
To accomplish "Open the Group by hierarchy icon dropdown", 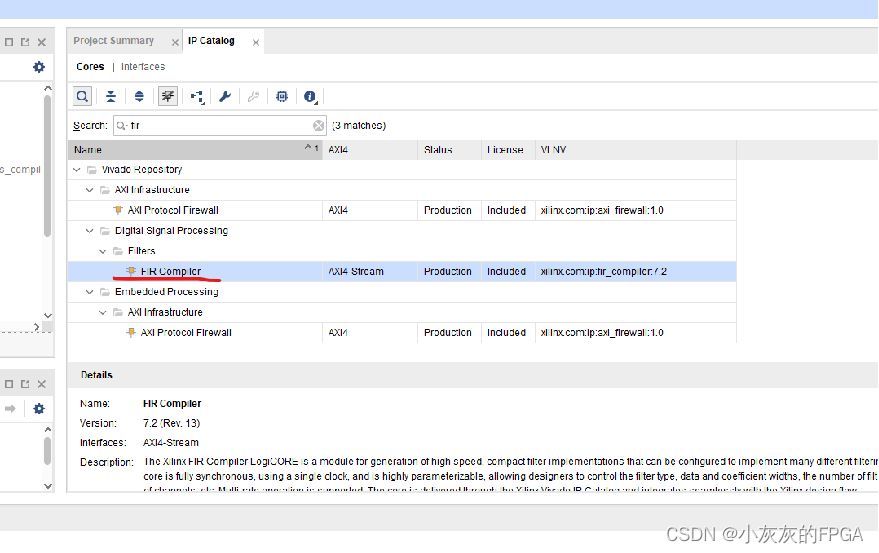I will coord(197,97).
